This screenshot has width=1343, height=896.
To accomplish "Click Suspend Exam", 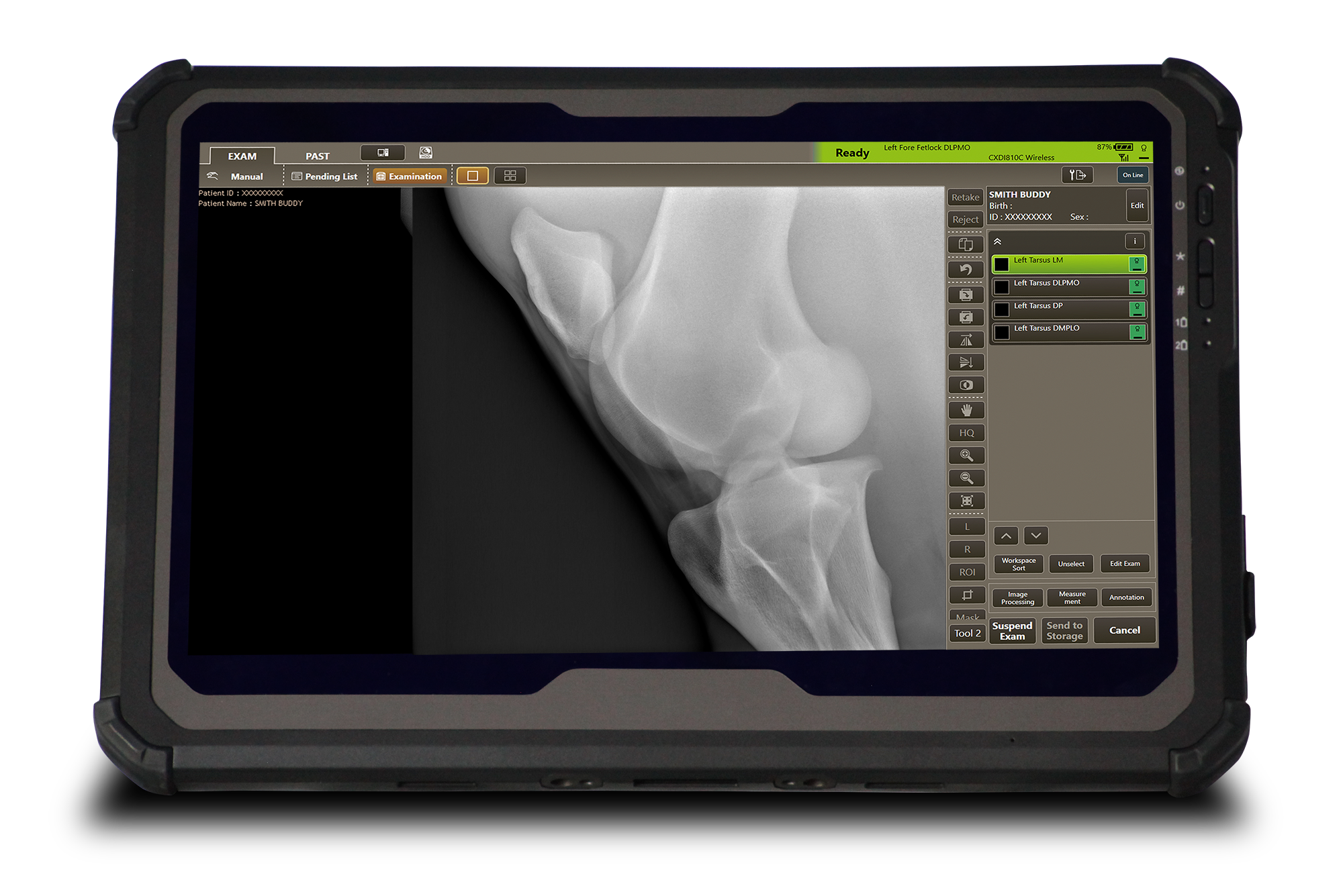I will point(1012,631).
